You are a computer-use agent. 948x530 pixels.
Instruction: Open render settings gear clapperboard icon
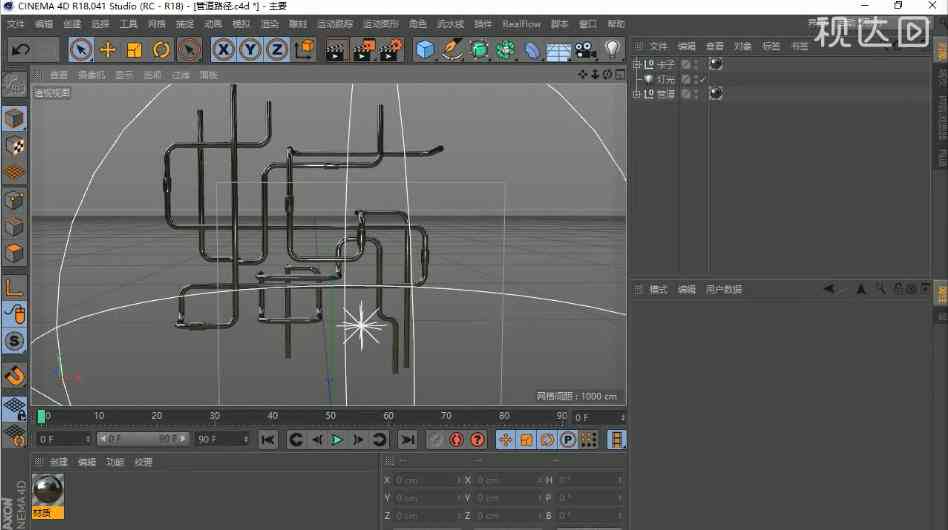(391, 50)
